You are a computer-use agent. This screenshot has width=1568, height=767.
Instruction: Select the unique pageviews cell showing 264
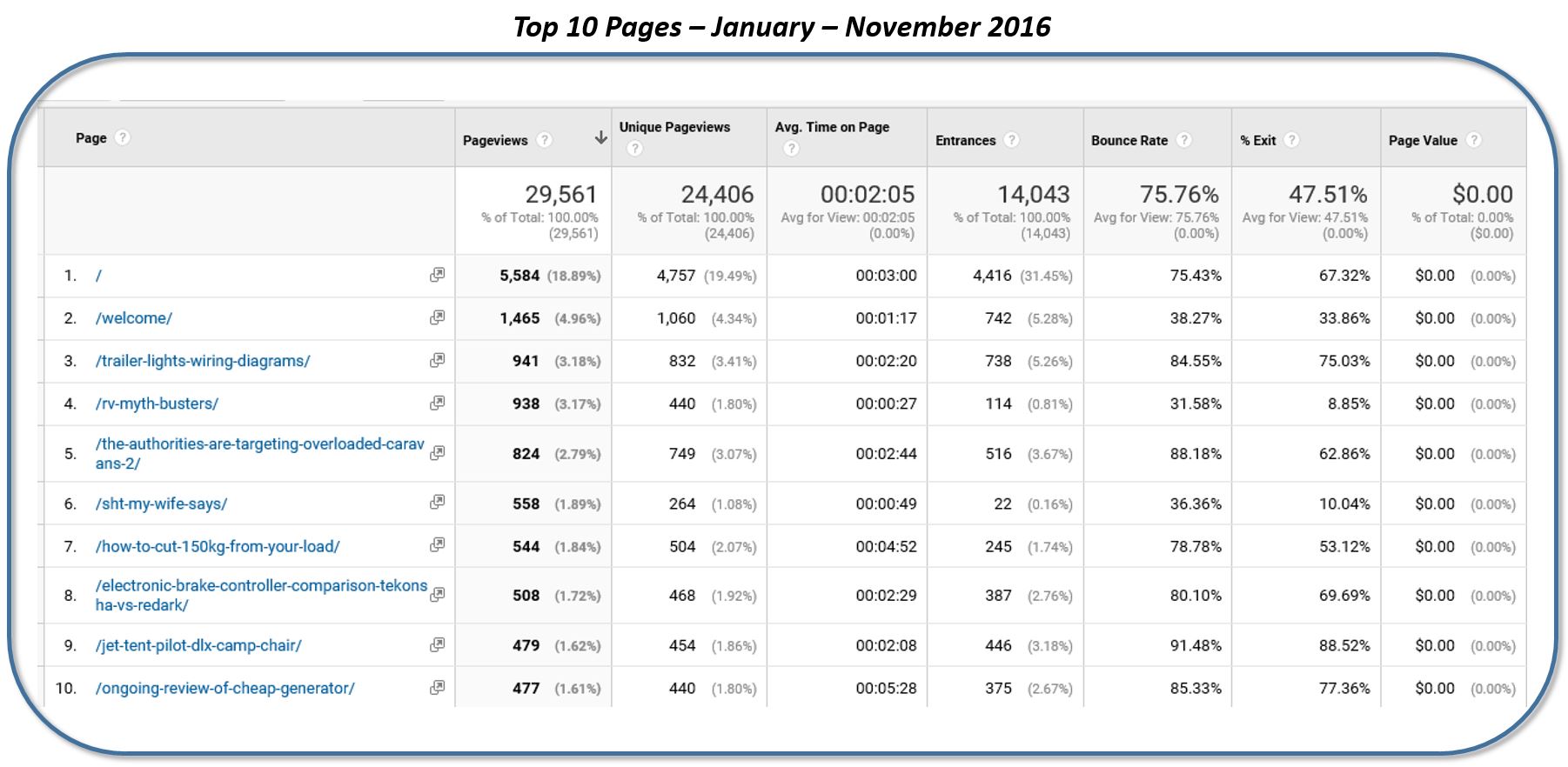coord(682,504)
